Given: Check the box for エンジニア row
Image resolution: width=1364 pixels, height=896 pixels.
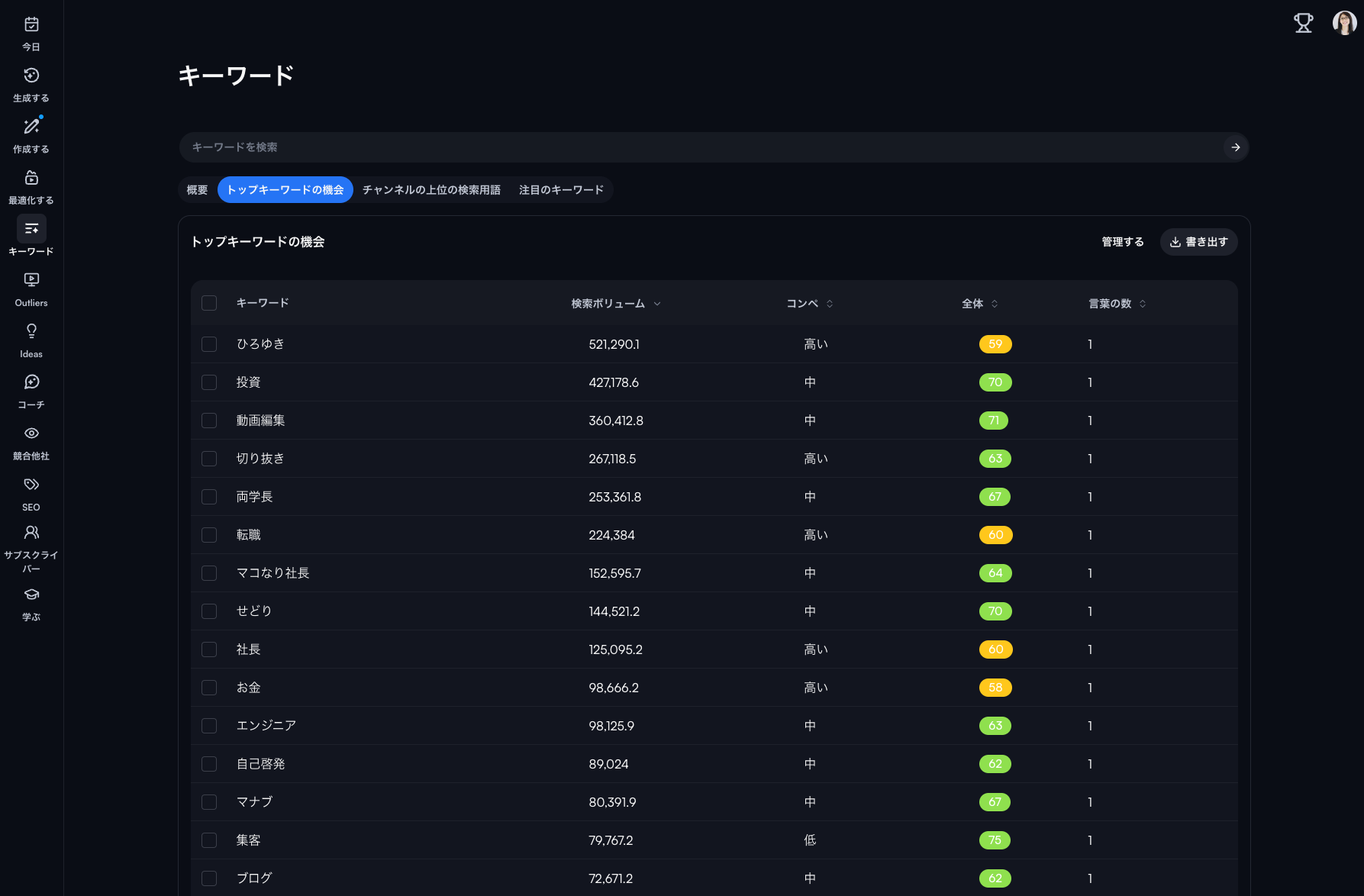Looking at the screenshot, I should [209, 726].
